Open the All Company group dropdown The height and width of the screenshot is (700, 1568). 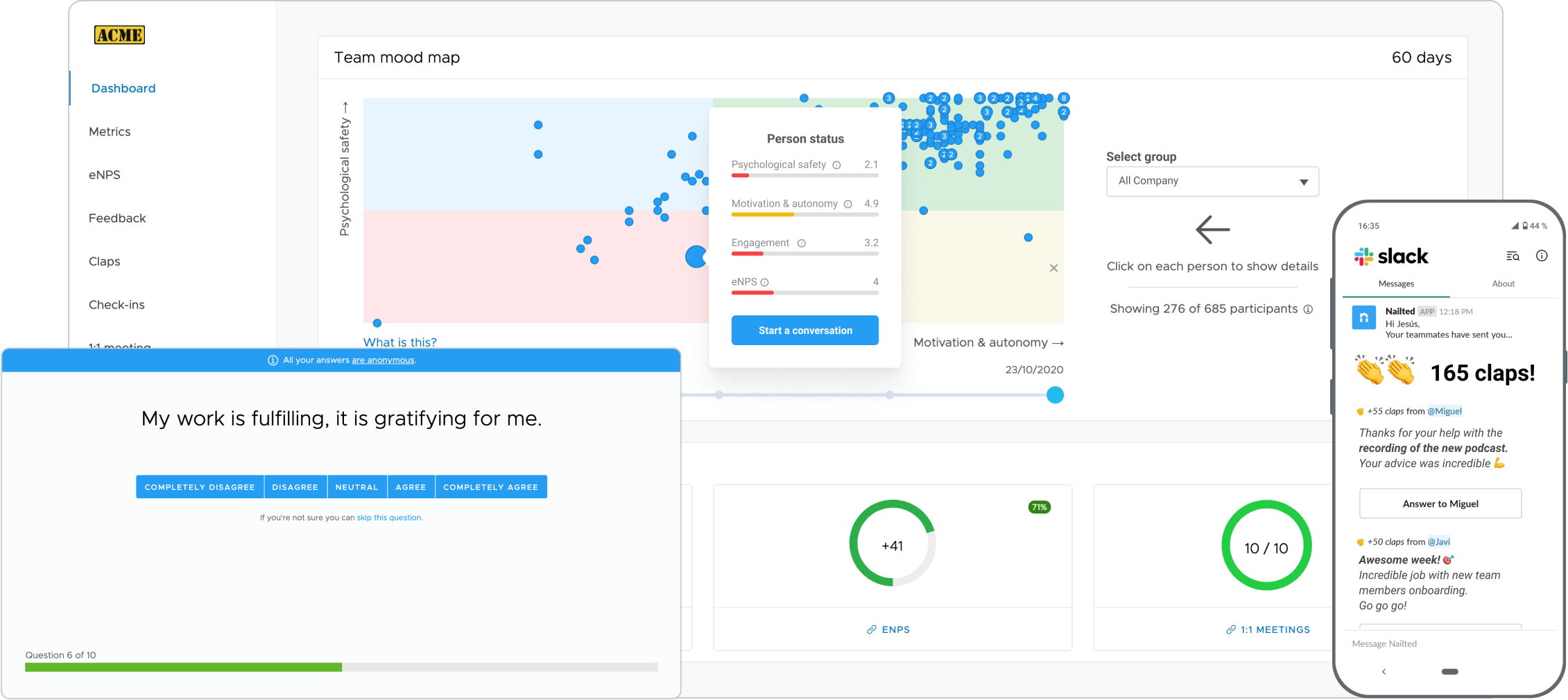pyautogui.click(x=1212, y=181)
